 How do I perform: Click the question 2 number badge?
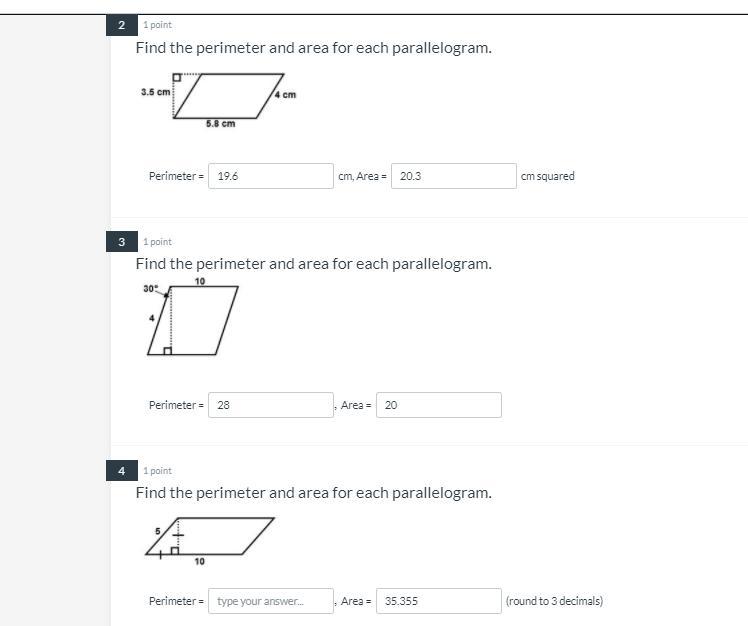point(121,25)
